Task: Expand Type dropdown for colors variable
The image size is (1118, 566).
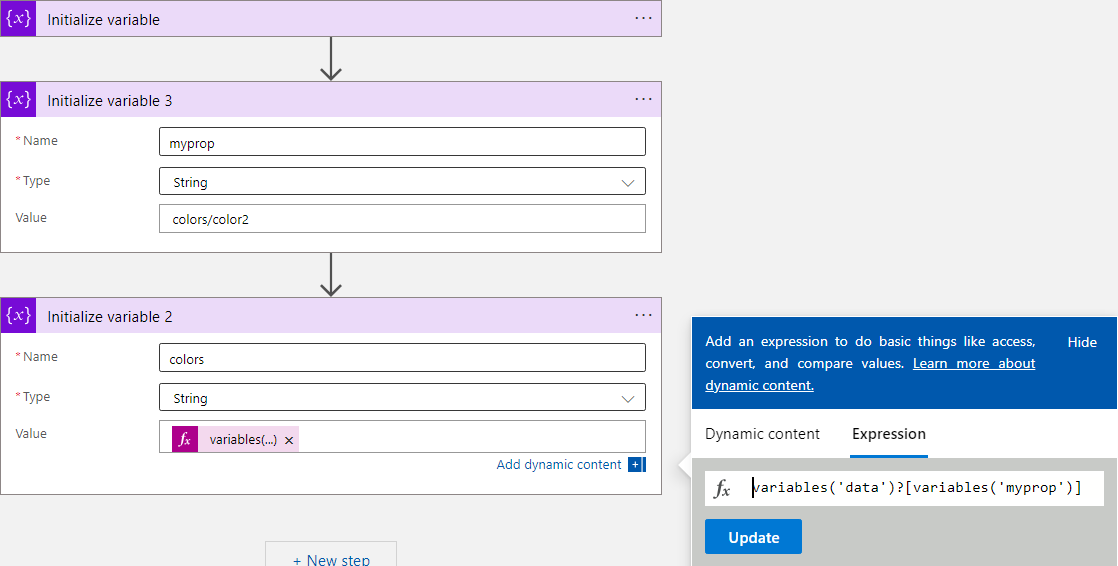Action: pos(627,399)
